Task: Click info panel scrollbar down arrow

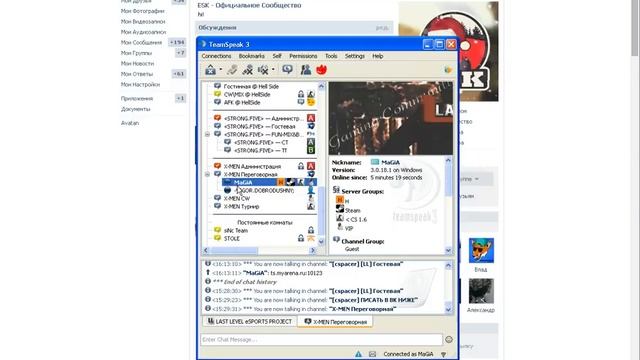Action: [x=448, y=250]
